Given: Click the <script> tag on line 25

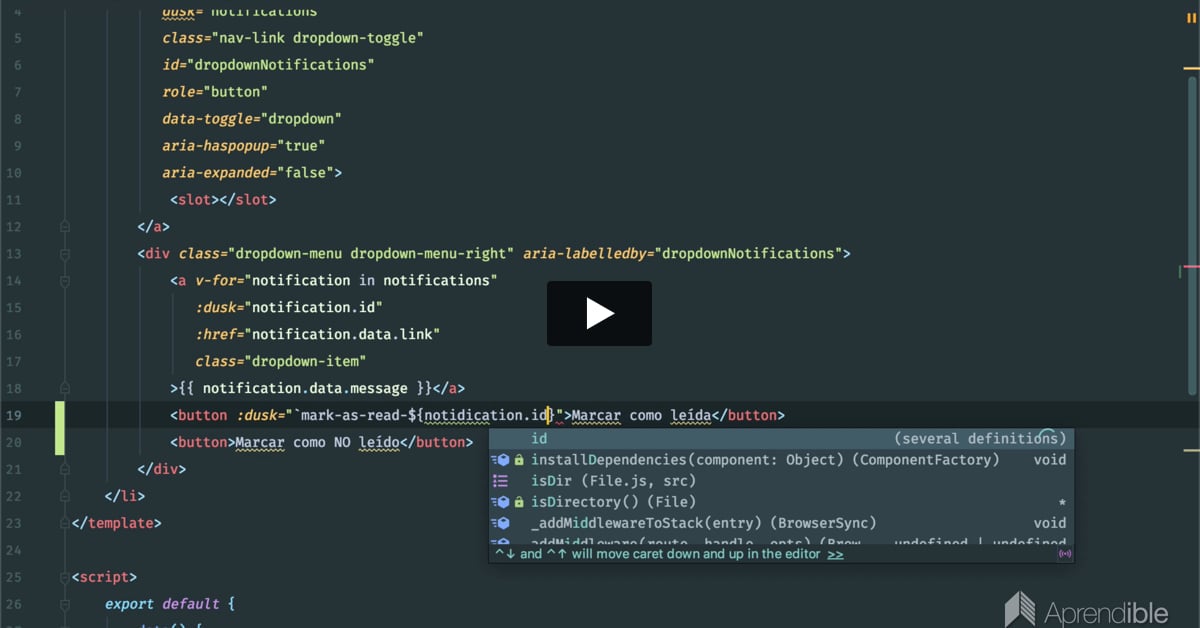Looking at the screenshot, I should 104,577.
